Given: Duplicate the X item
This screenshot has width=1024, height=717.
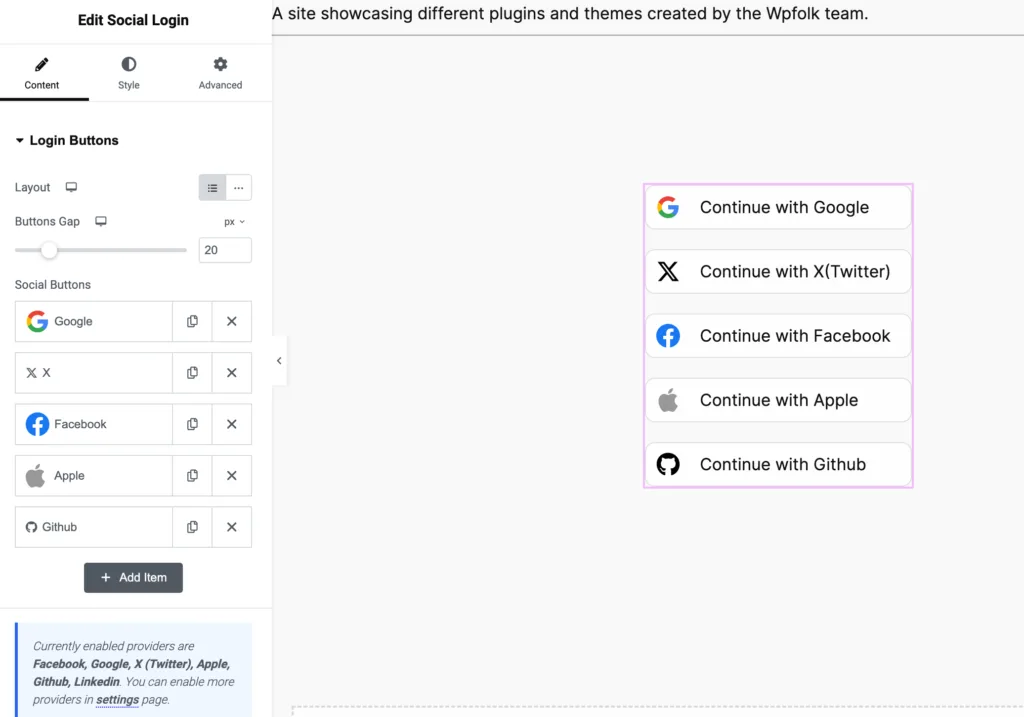Looking at the screenshot, I should (192, 373).
